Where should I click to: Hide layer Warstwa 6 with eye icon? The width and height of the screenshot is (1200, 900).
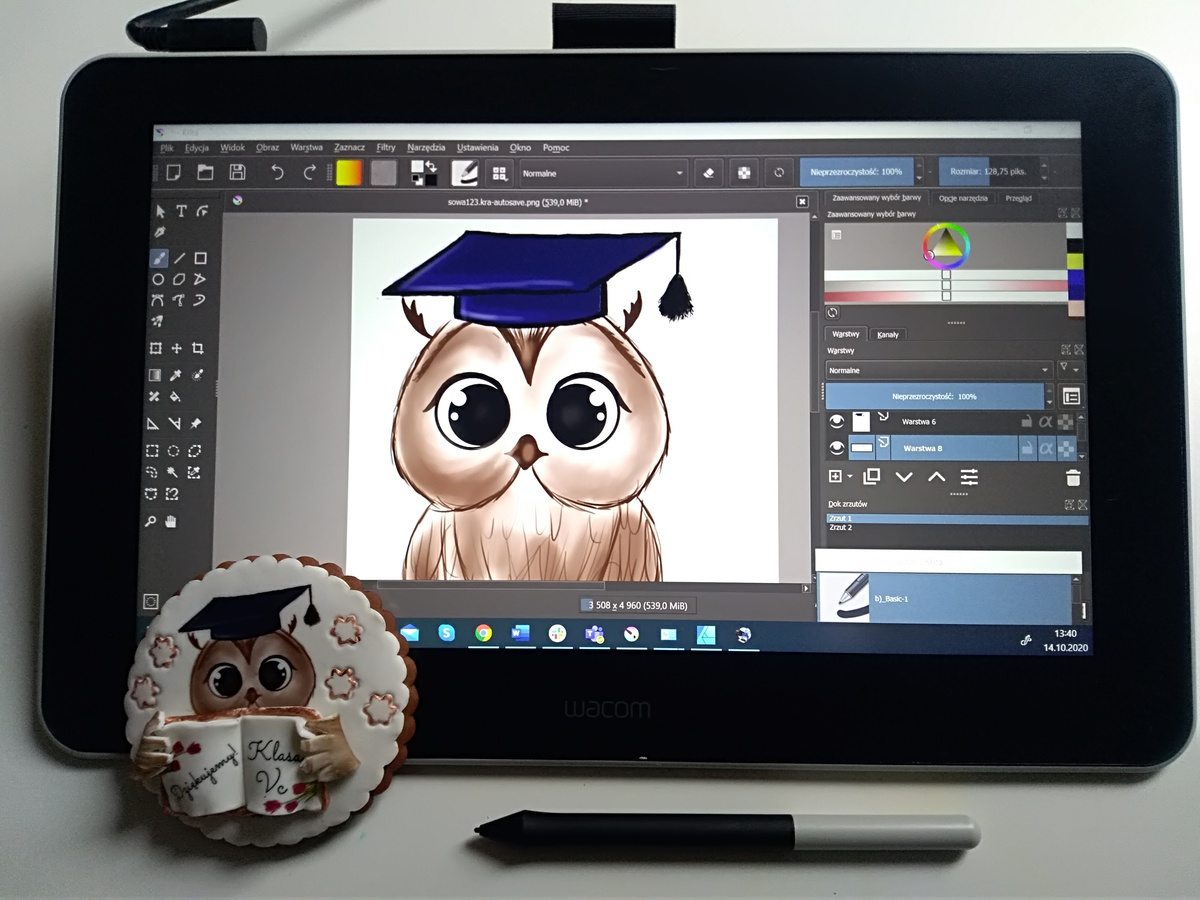836,422
